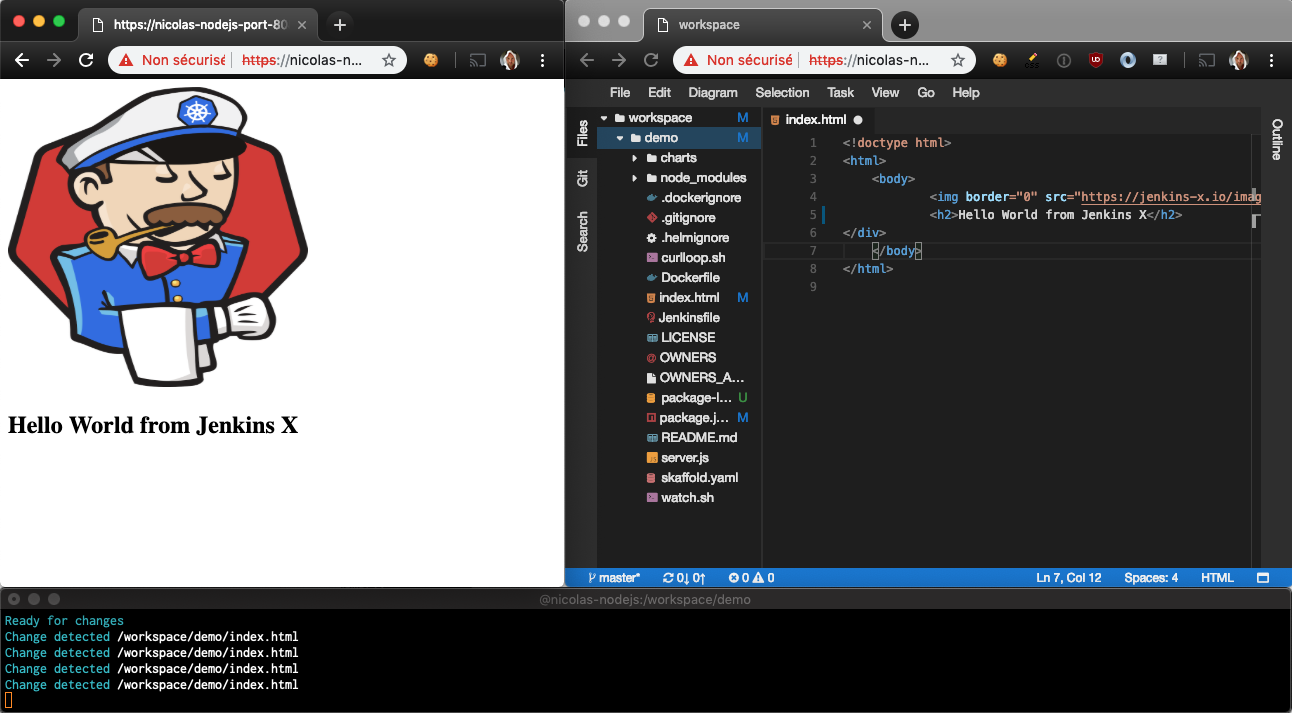Go forward in the left browser window
The width and height of the screenshot is (1292, 713).
pos(54,60)
